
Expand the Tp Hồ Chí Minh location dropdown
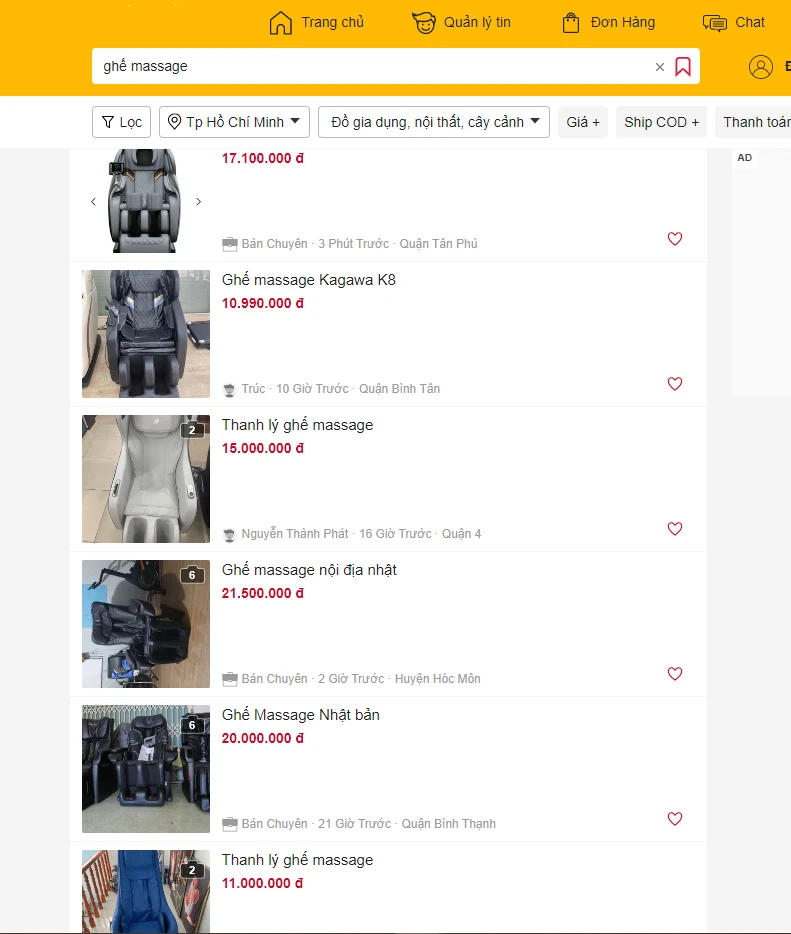(235, 122)
